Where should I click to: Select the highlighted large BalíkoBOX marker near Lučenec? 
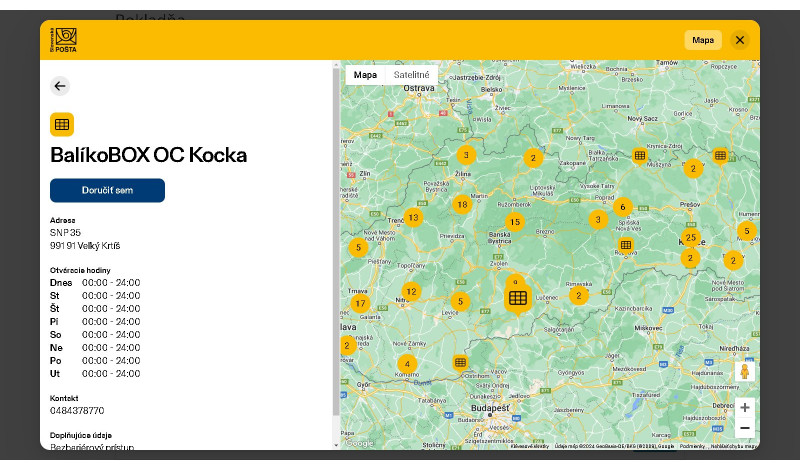[x=518, y=298]
